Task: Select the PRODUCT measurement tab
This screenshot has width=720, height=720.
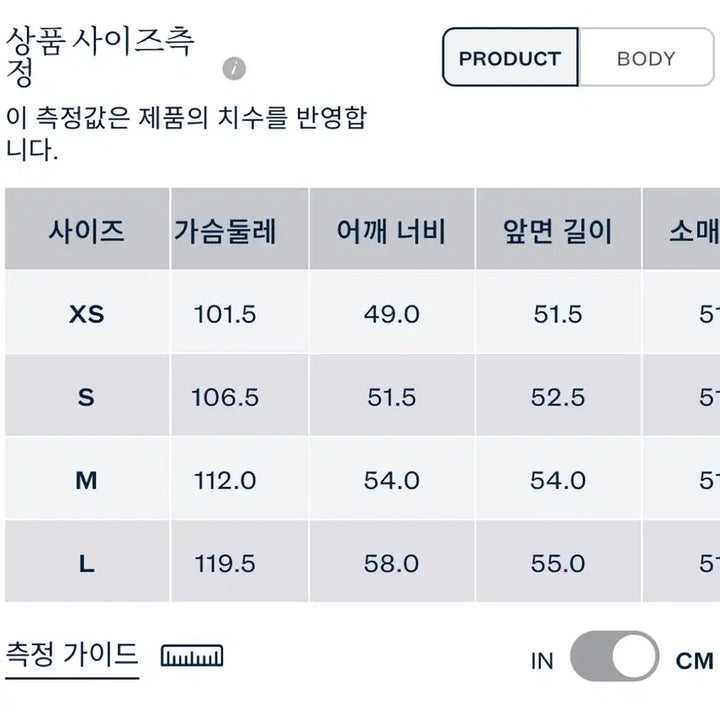Action: (510, 58)
